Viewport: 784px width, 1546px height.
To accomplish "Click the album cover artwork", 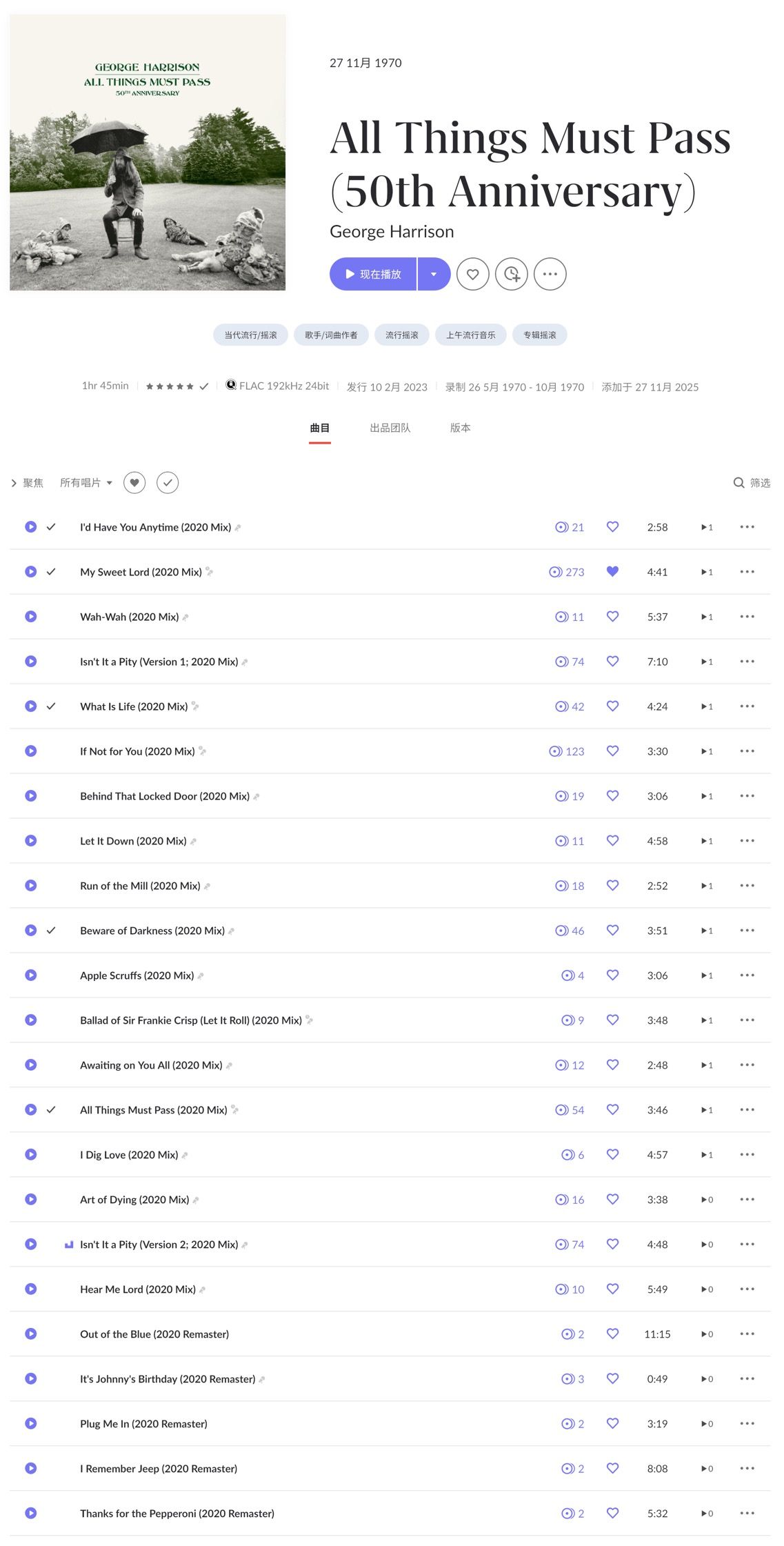I will coord(148,152).
